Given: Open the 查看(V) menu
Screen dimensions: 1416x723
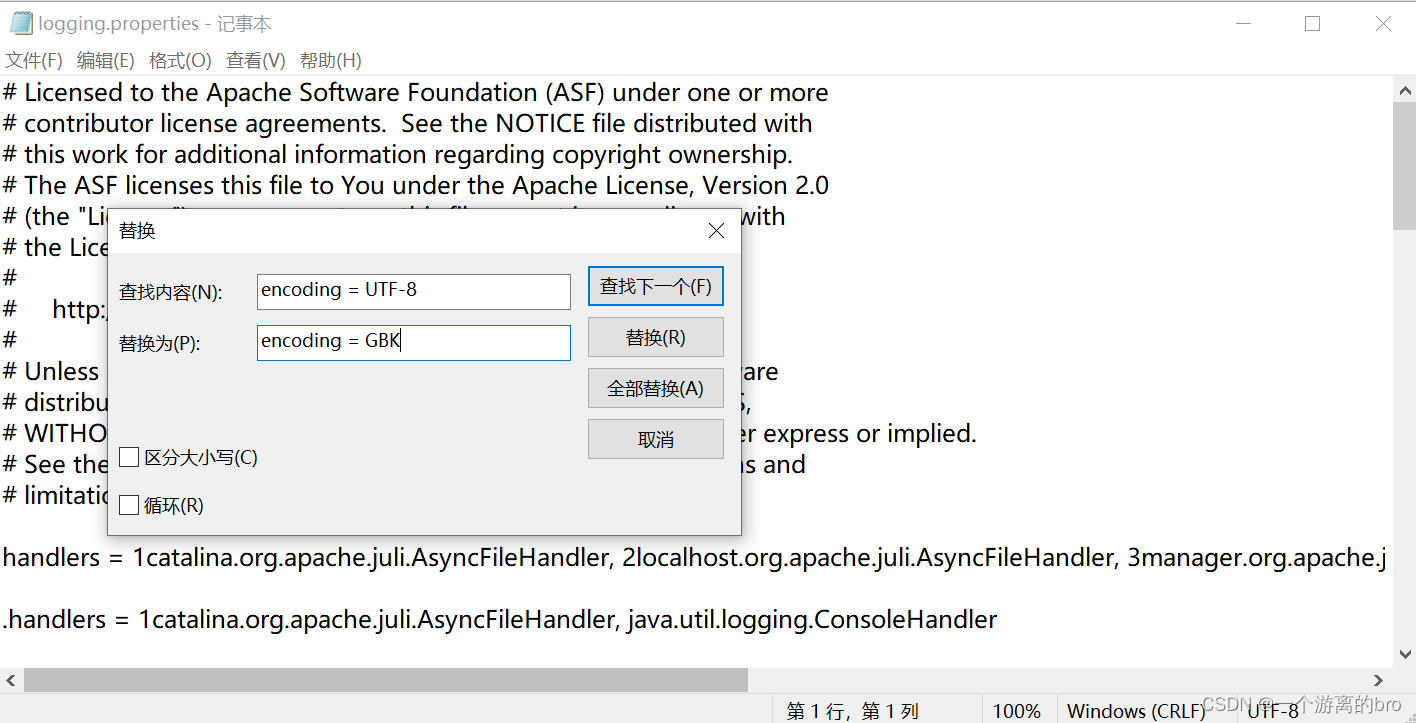Looking at the screenshot, I should coord(254,60).
